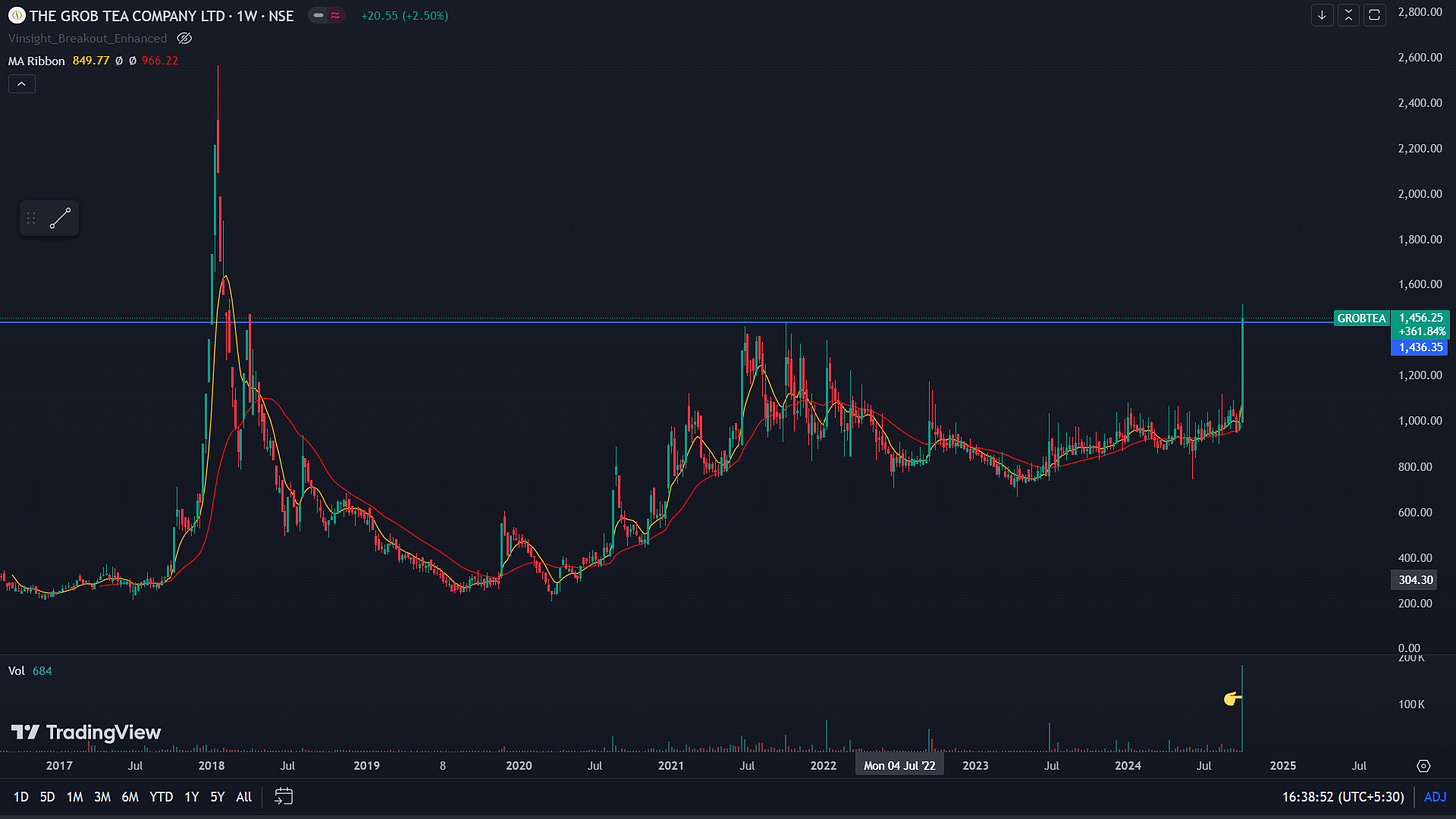Click the down-arrow pane button at top right
1456x819 pixels.
coord(1323,15)
